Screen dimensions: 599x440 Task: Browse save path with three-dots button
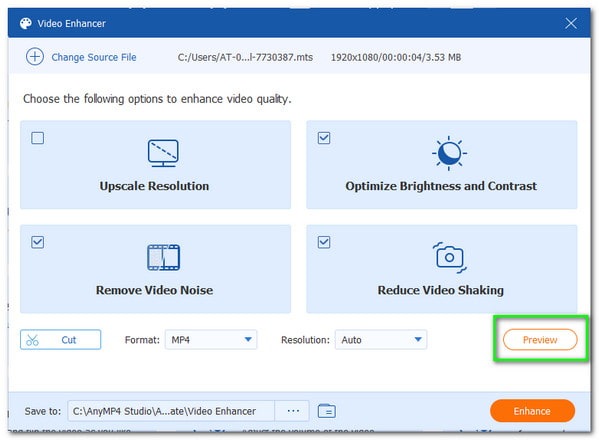[x=293, y=411]
